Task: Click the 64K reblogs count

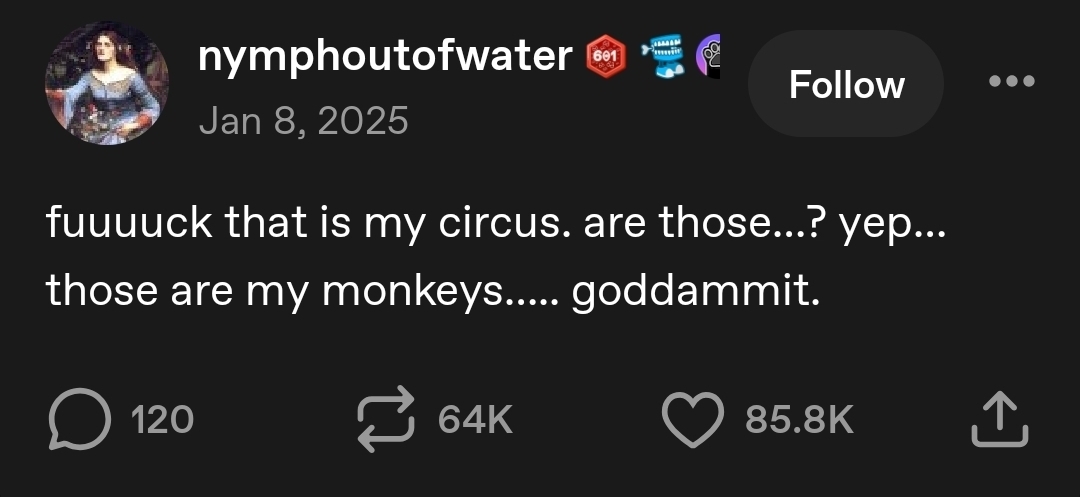Action: tap(475, 420)
